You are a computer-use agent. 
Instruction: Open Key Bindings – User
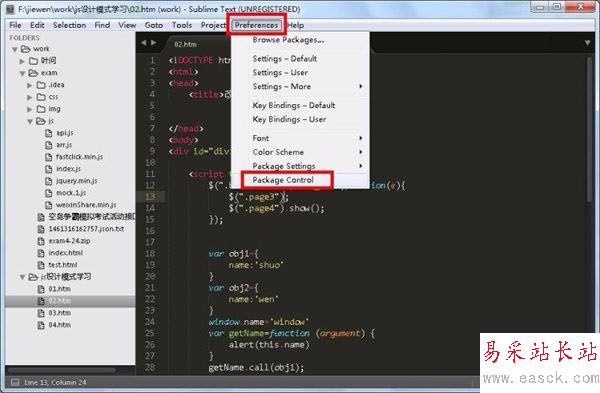pos(289,119)
